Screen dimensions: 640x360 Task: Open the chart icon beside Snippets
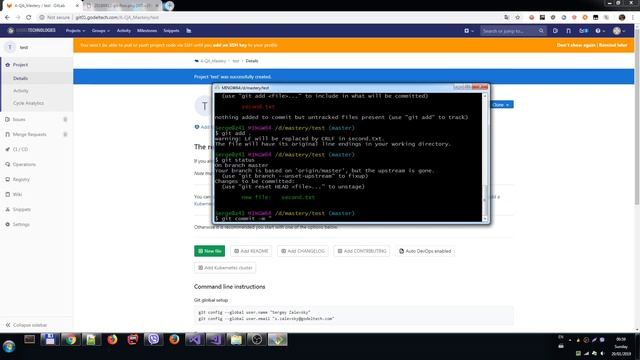189,31
